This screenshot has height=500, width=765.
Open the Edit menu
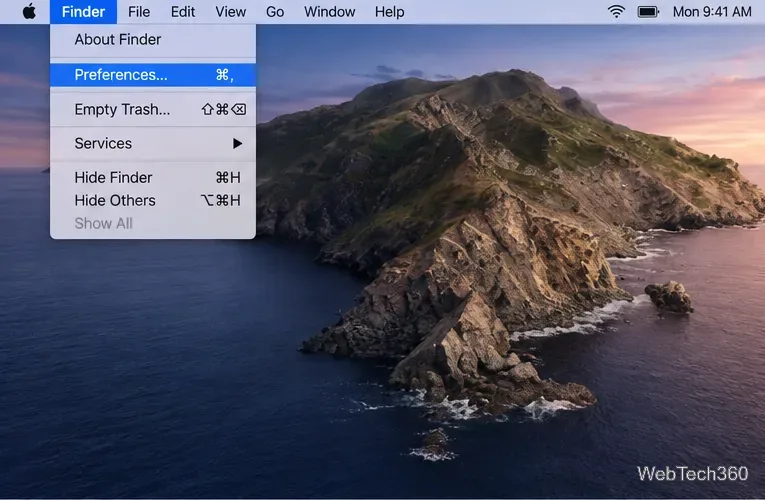coord(183,12)
